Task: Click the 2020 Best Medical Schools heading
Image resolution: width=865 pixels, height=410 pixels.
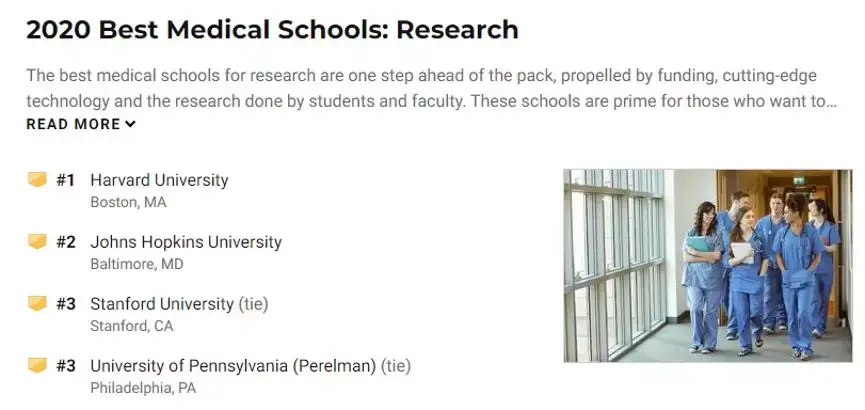Action: click(272, 29)
